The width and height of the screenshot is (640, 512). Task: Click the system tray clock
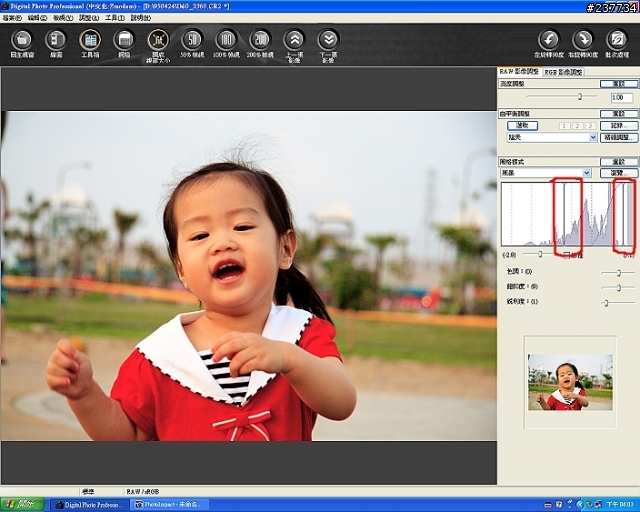click(620, 505)
